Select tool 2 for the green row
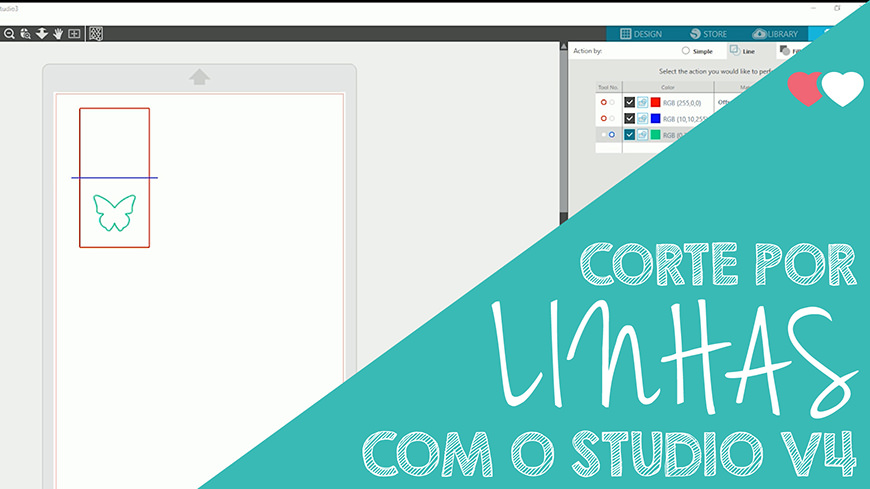The width and height of the screenshot is (870, 489). pyautogui.click(x=612, y=134)
